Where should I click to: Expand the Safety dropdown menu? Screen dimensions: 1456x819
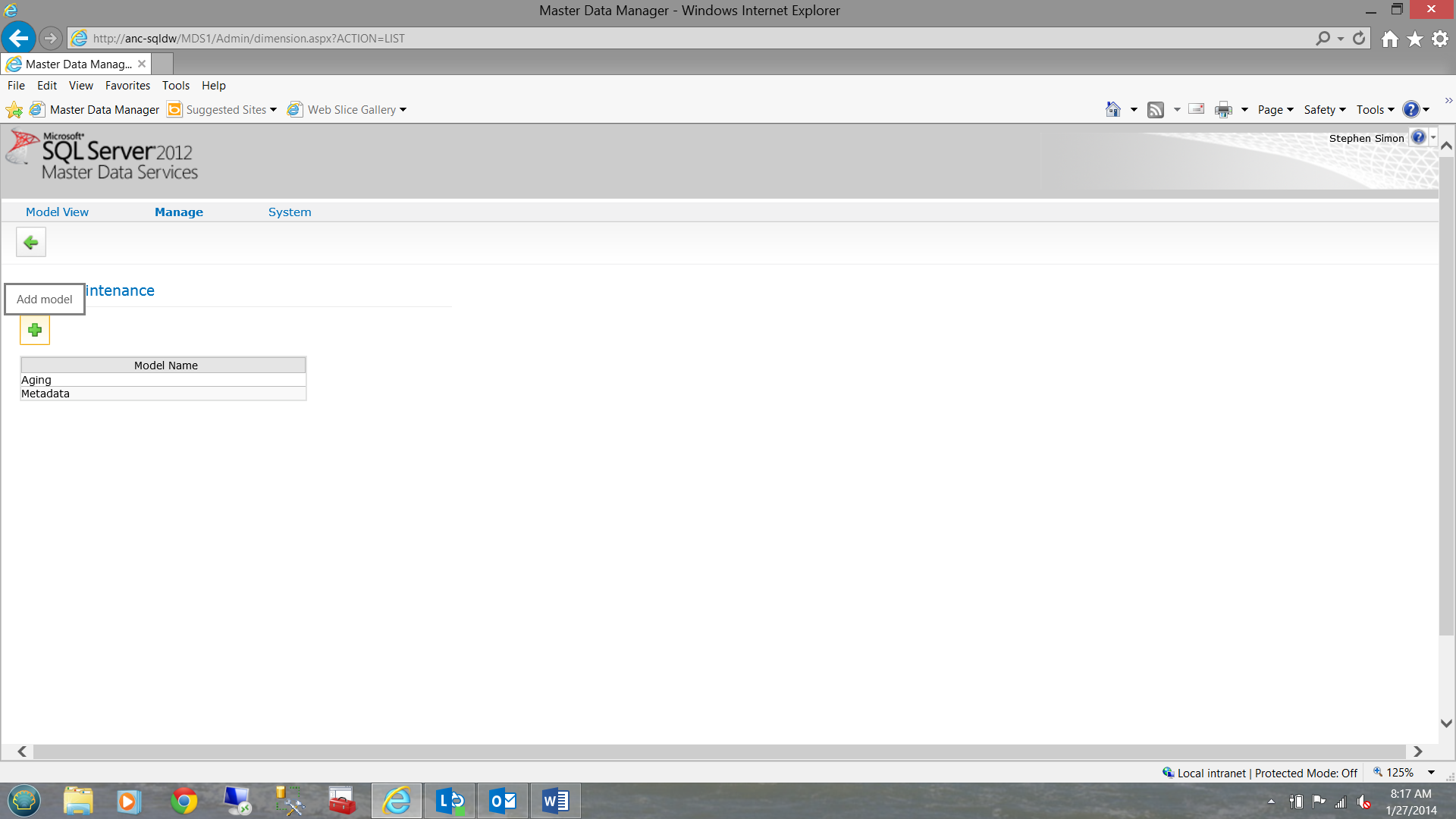click(1324, 110)
